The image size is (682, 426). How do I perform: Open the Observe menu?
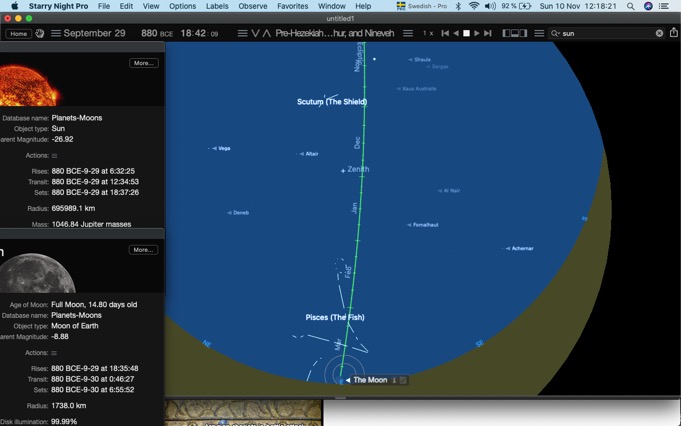click(253, 6)
